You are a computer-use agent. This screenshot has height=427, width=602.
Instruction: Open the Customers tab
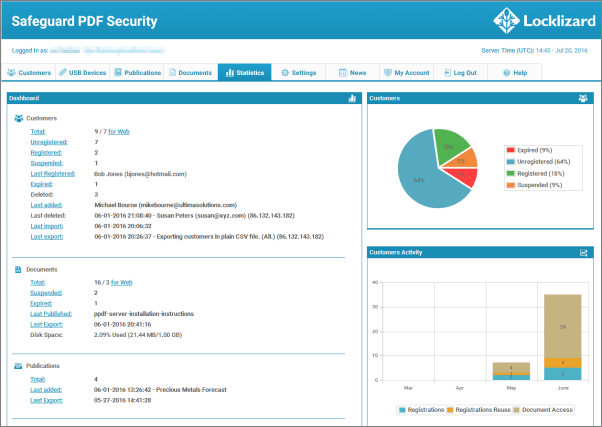(x=29, y=72)
